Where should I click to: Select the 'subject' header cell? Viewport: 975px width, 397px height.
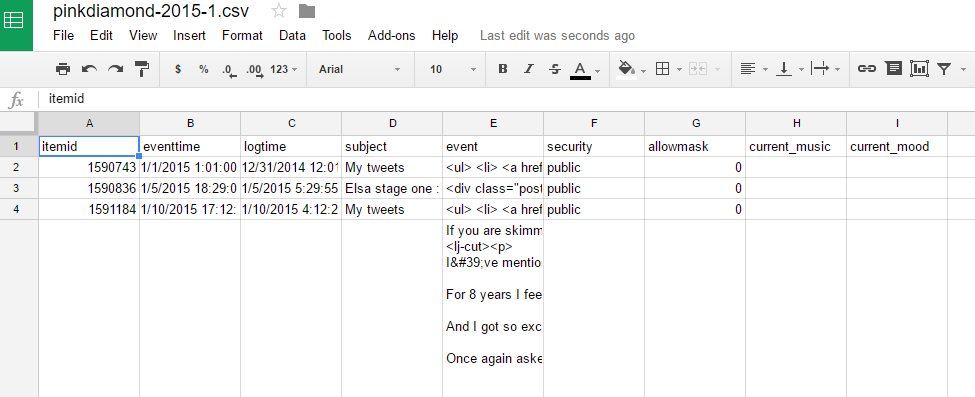pyautogui.click(x=392, y=147)
